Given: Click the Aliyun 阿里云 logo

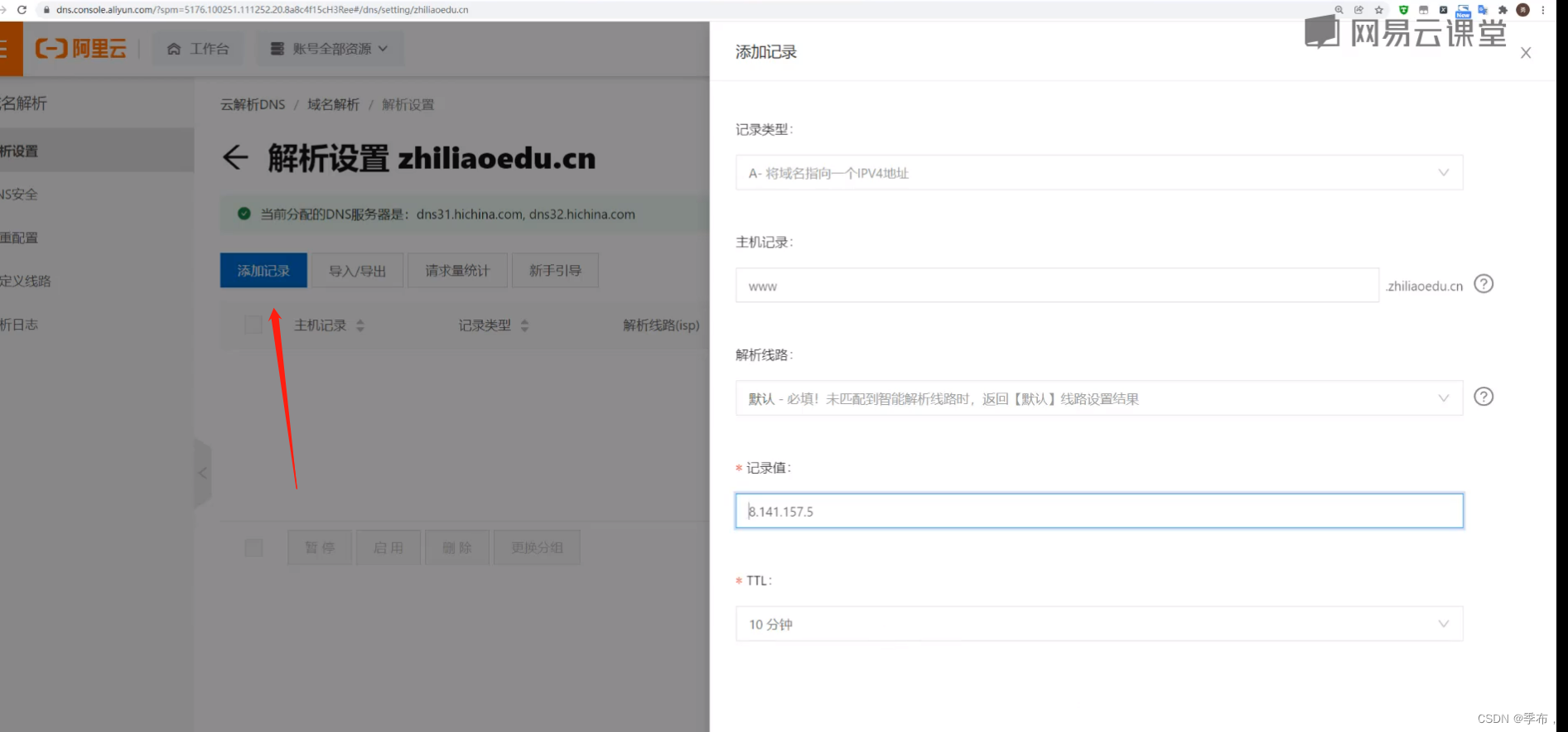Looking at the screenshot, I should point(80,49).
